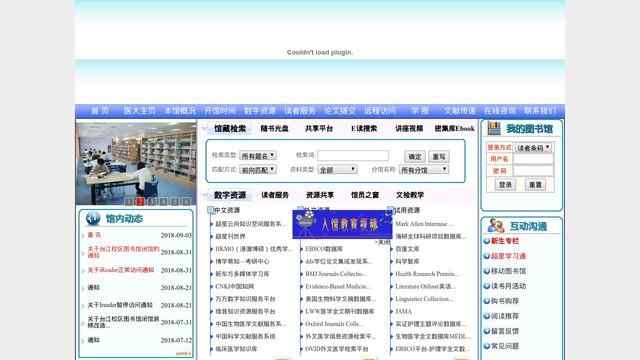Open the EBSCO数据库 link

pyautogui.click(x=324, y=249)
